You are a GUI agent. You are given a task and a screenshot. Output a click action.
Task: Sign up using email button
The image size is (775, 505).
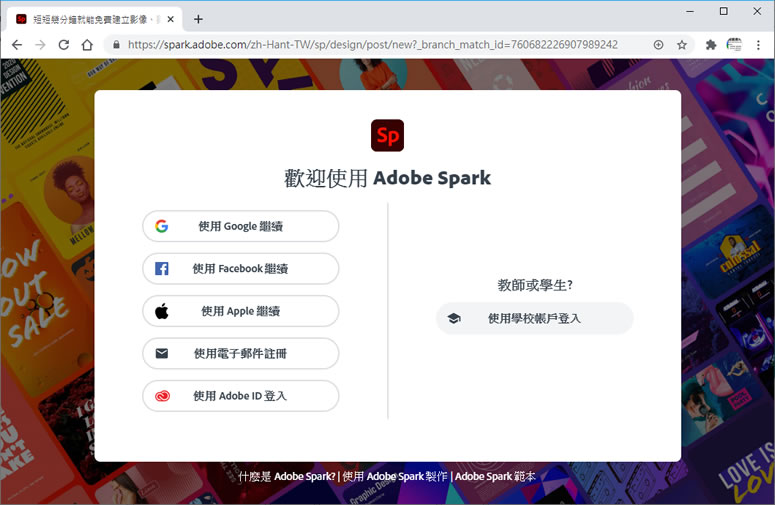pos(241,354)
